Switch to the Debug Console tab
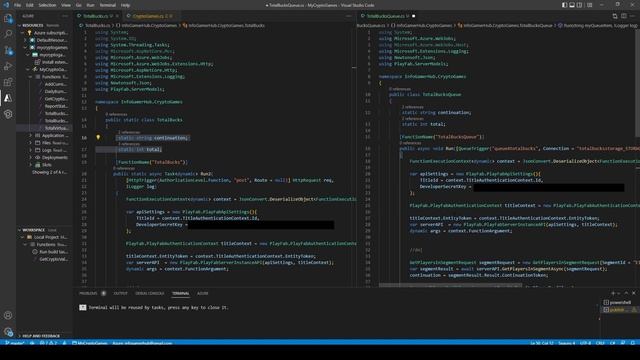 (x=149, y=293)
